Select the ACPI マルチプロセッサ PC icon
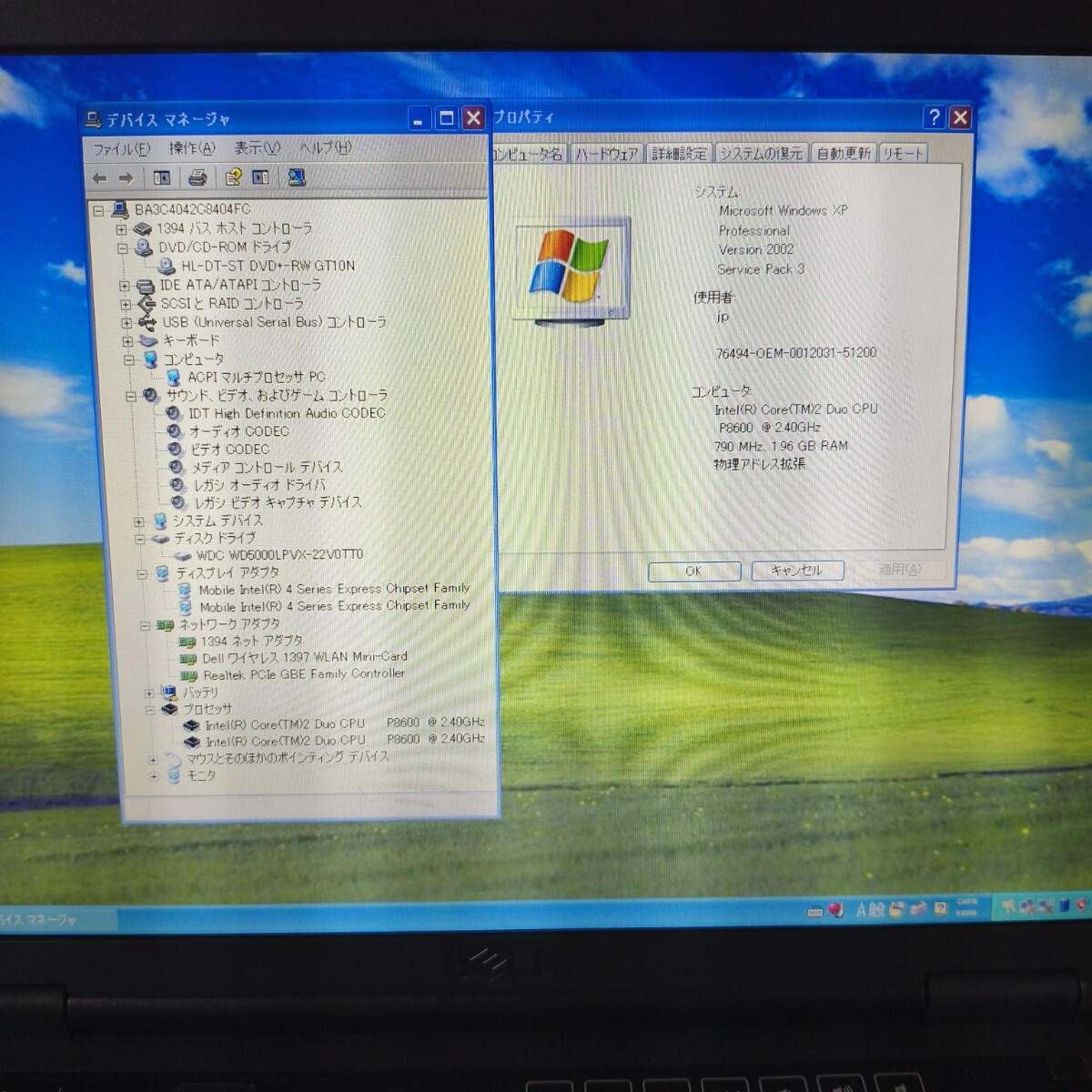This screenshot has width=1092, height=1092. 173,377
